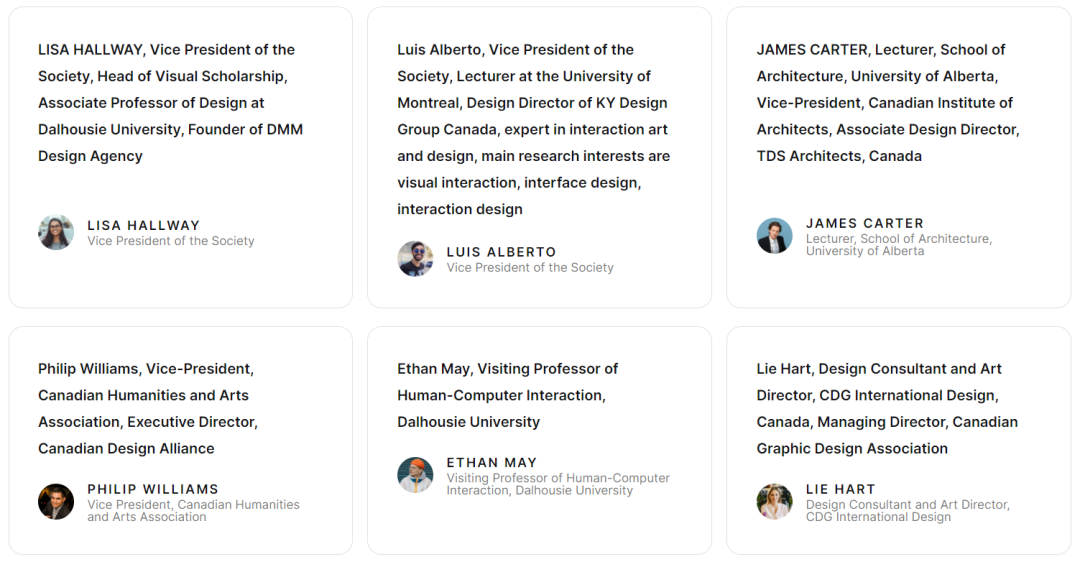
Task: Click subtitle 'Lecturer, School of Architecture, University of Alberta'
Action: pos(899,244)
